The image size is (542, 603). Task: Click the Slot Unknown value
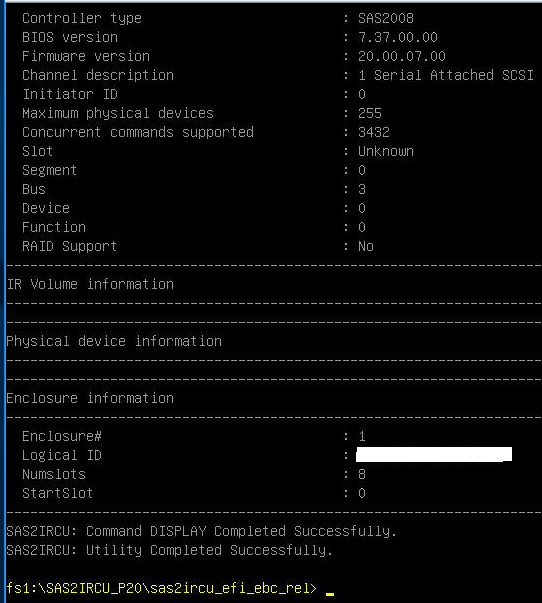[386, 151]
